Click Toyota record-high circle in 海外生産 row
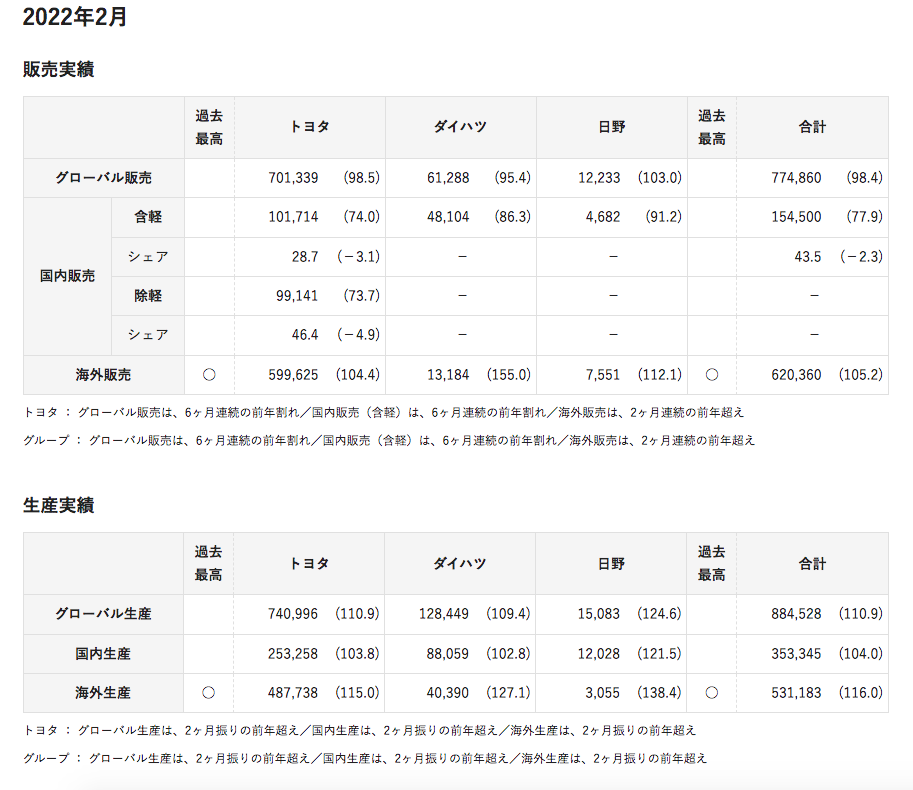 [x=208, y=693]
